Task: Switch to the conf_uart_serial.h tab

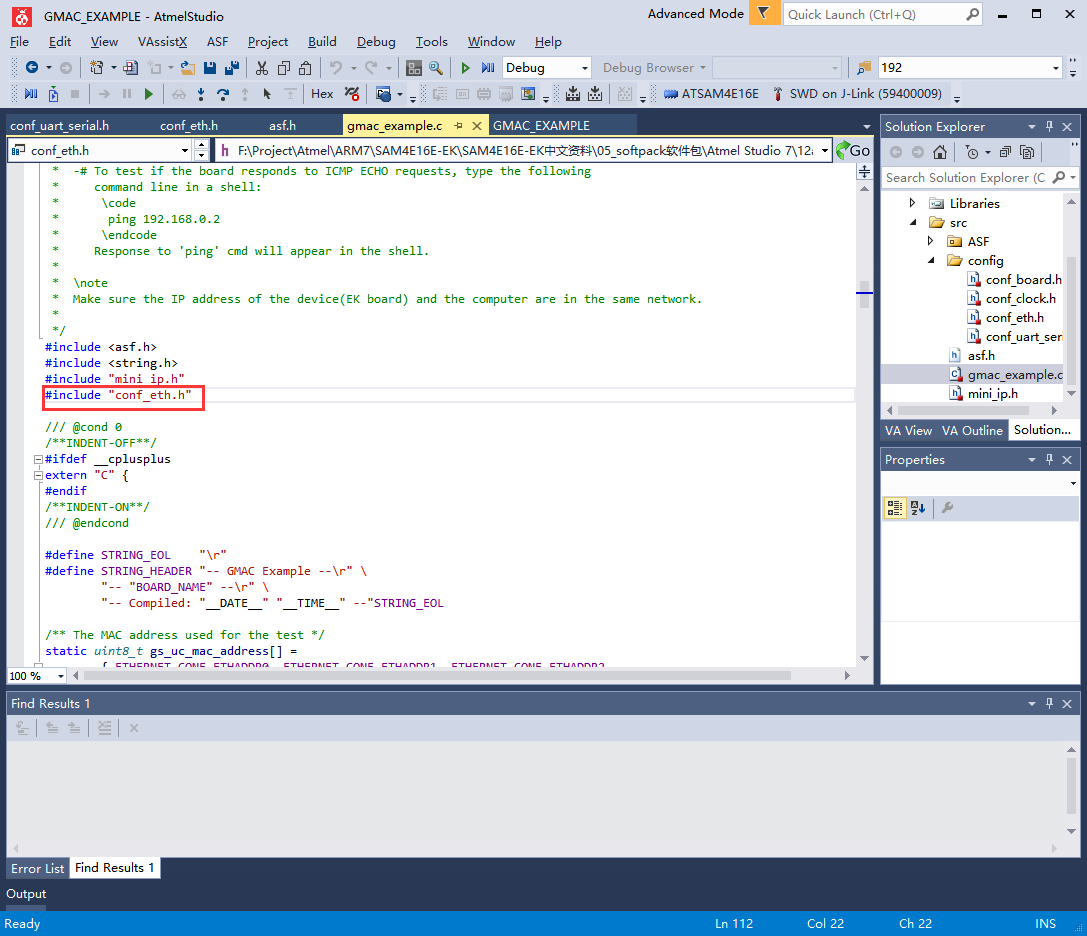Action: (60, 125)
